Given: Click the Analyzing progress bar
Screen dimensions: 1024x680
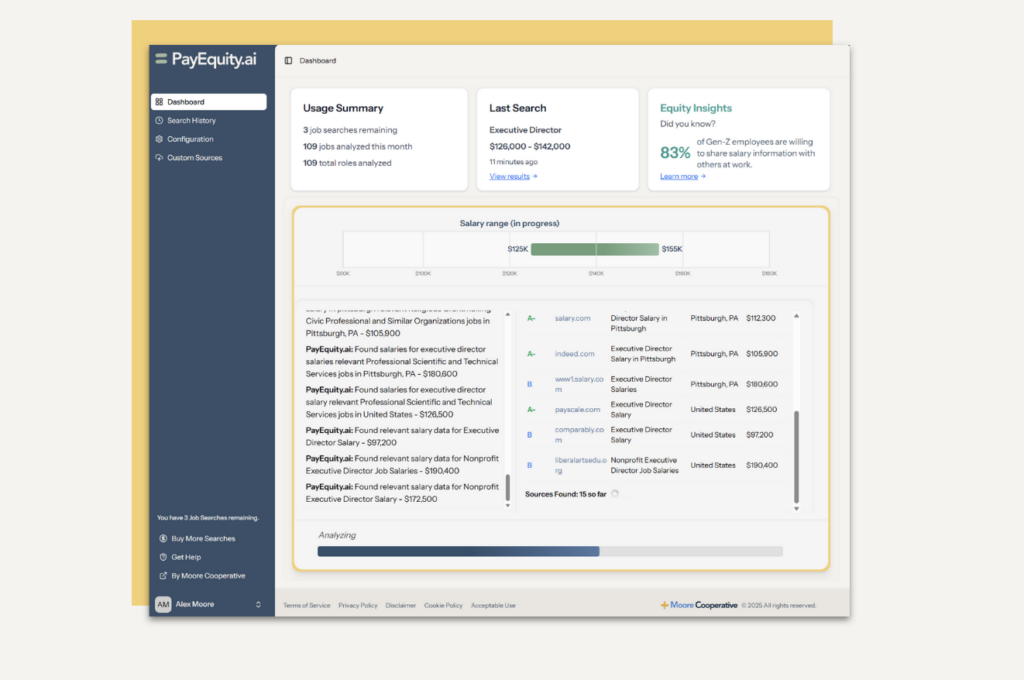Looking at the screenshot, I should coord(549,551).
